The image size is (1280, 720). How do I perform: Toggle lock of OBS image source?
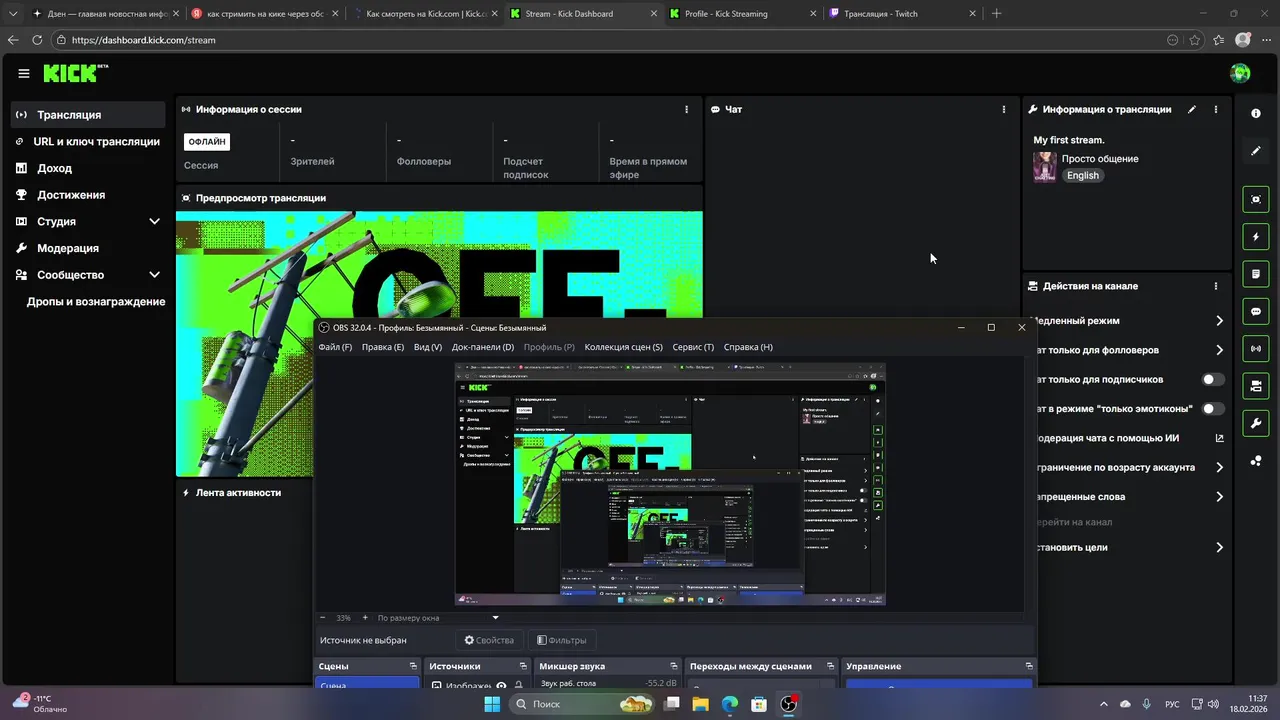pos(518,686)
